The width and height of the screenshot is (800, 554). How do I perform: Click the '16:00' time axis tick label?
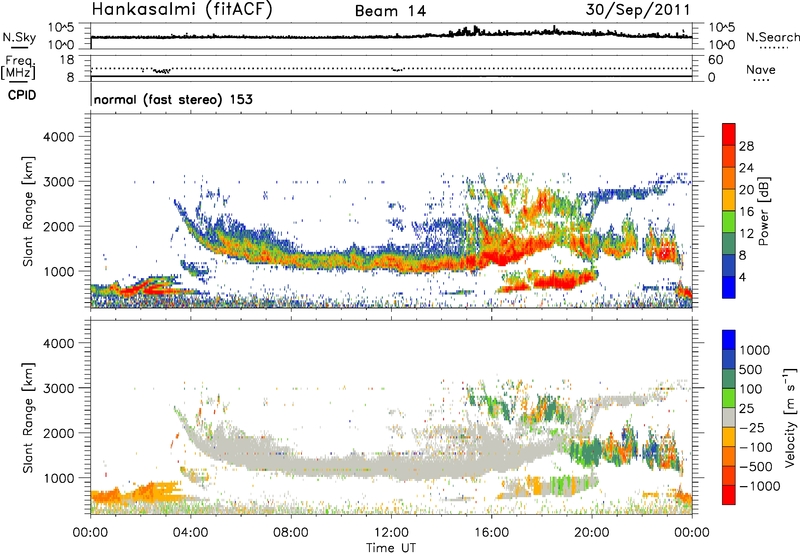point(491,533)
